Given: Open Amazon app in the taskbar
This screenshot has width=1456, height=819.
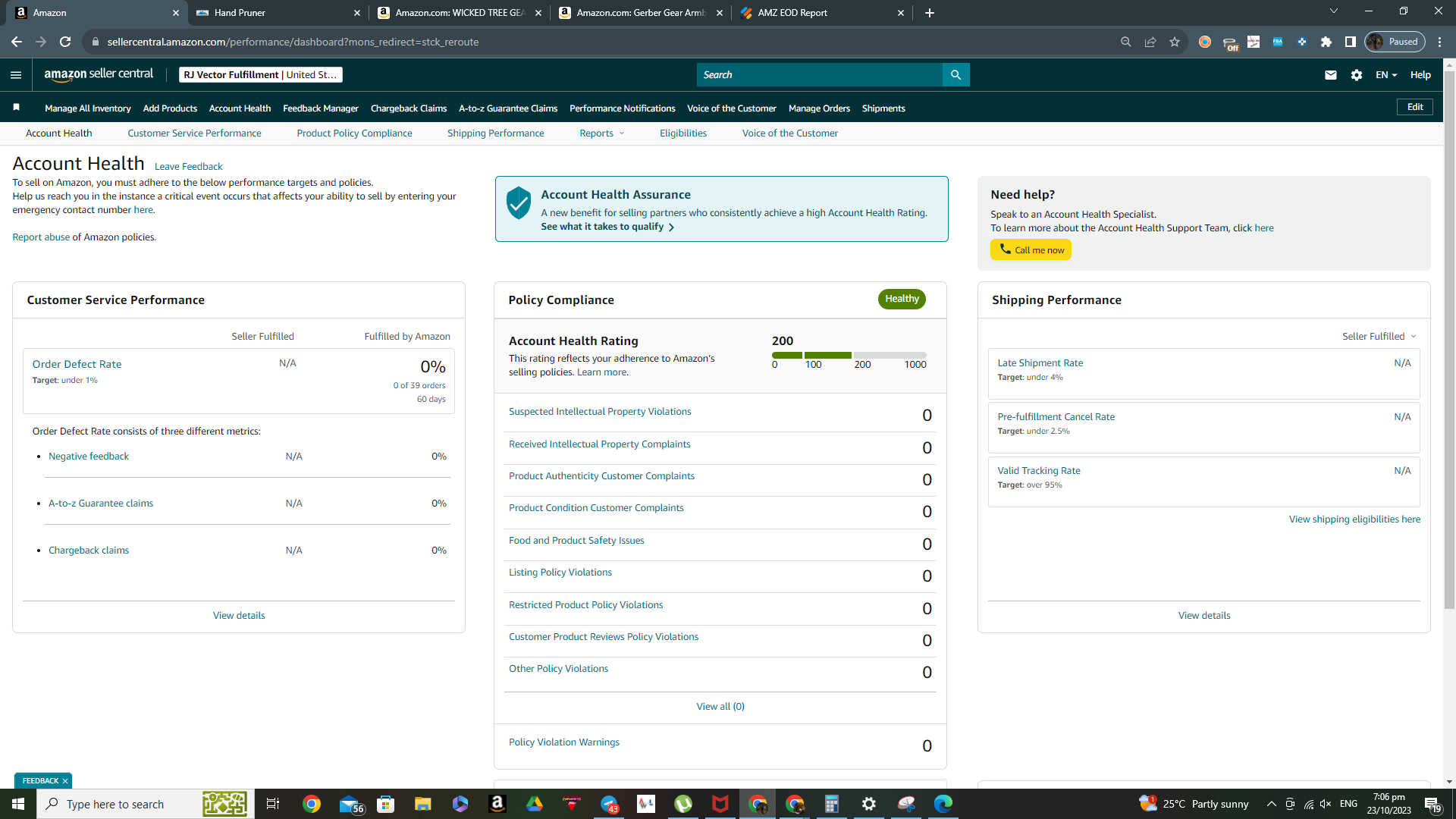Looking at the screenshot, I should [497, 804].
